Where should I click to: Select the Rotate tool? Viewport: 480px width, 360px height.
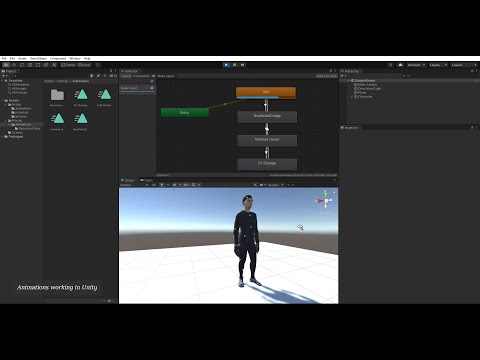[22, 65]
